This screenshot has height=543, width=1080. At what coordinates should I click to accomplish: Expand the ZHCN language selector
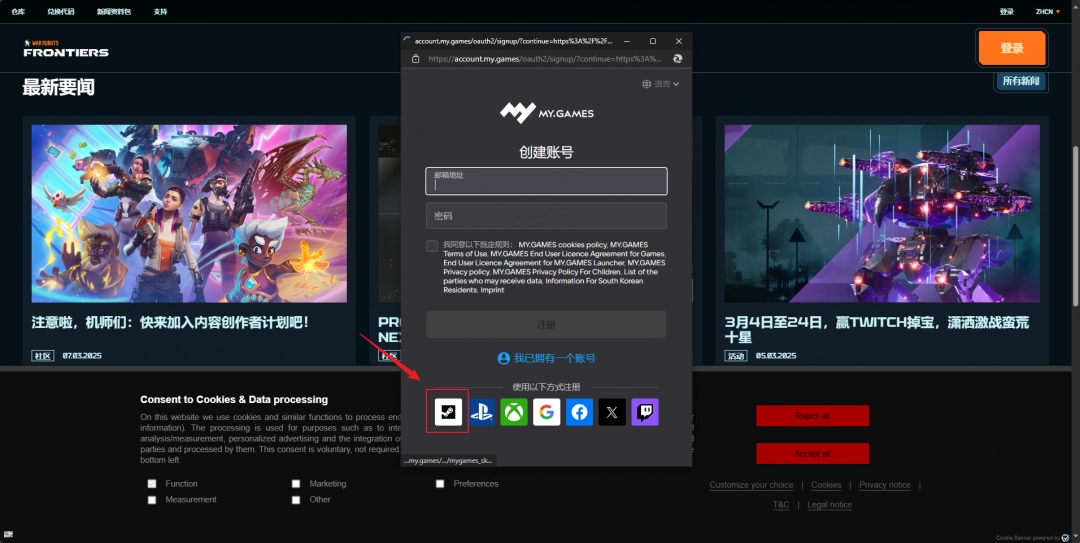point(1048,12)
